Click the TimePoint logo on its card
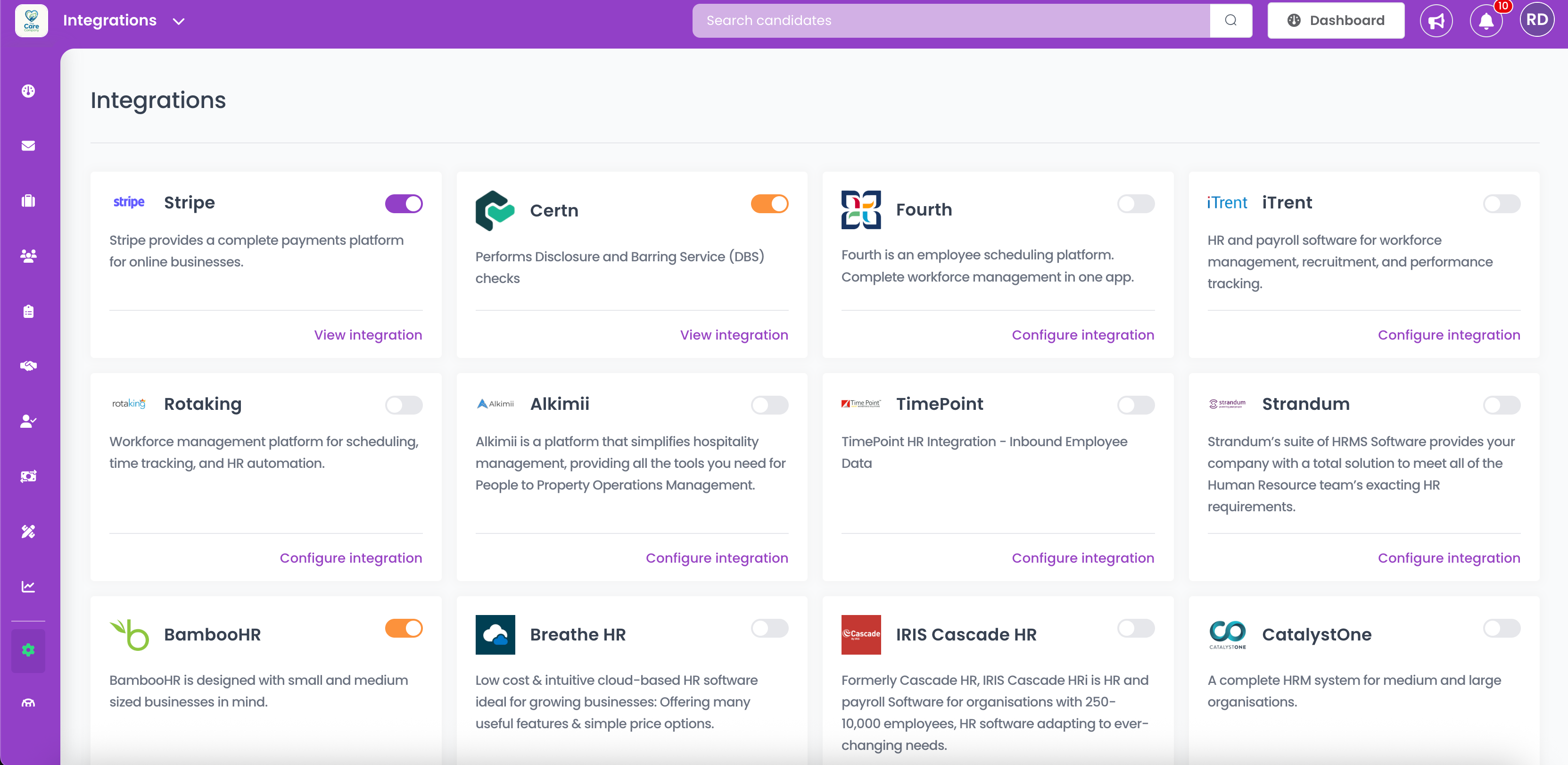The height and width of the screenshot is (765, 1568). click(x=861, y=403)
